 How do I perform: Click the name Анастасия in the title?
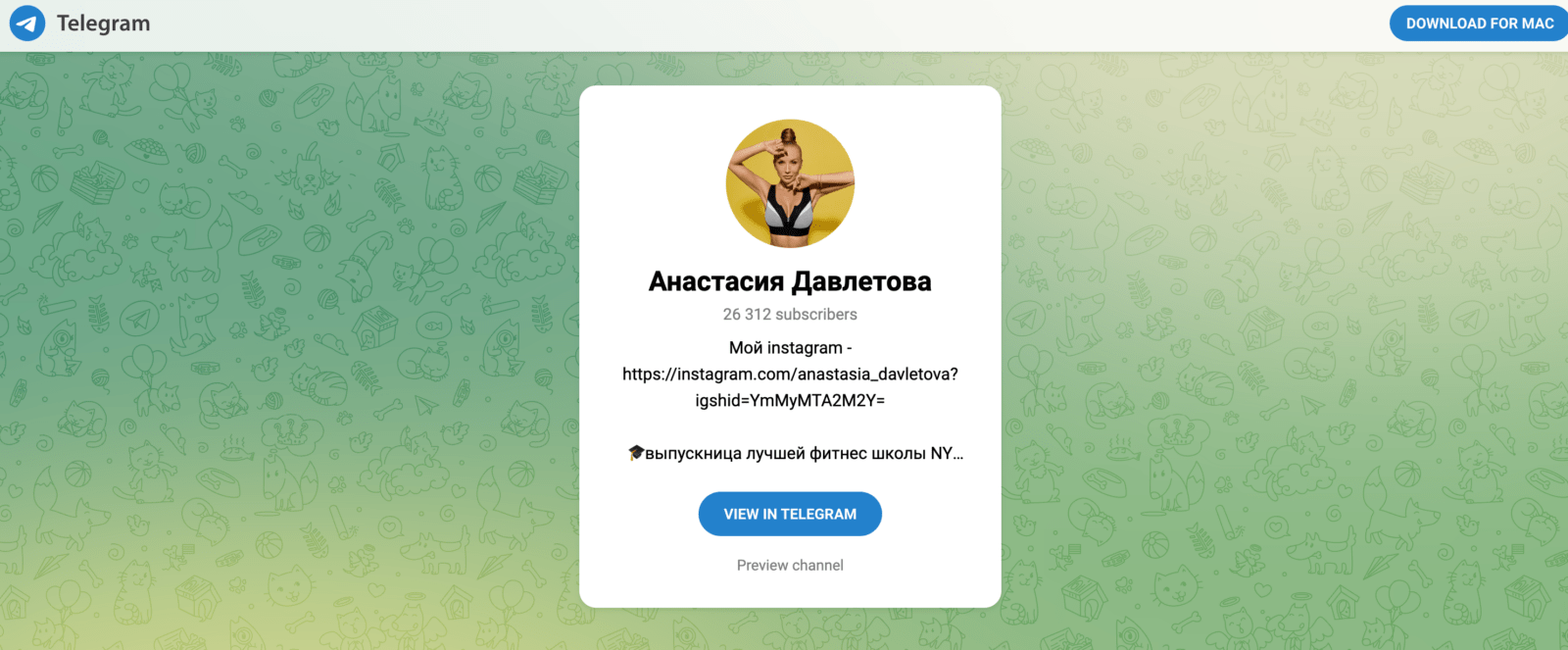716,281
